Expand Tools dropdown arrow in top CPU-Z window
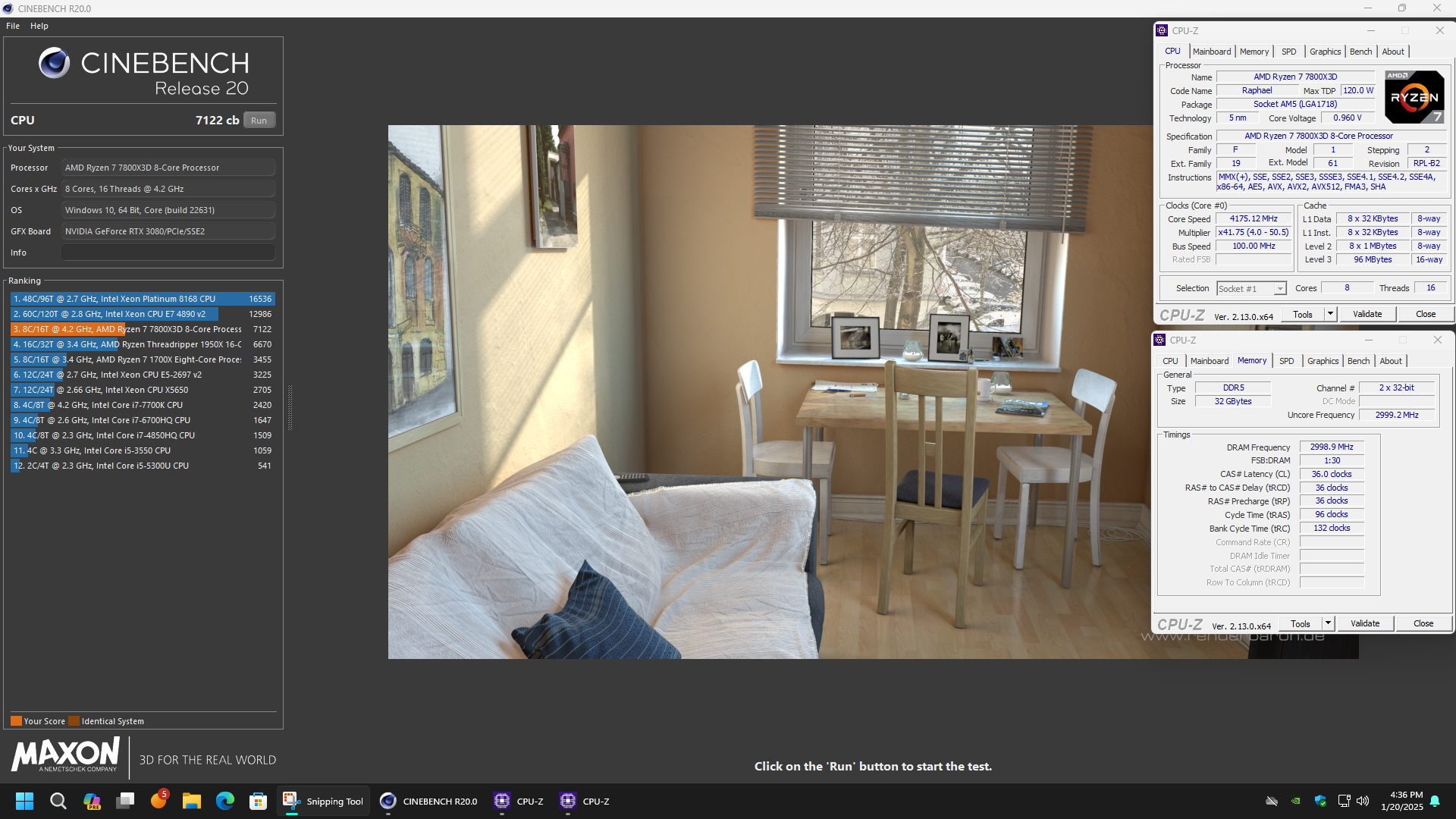The image size is (1456, 819). (x=1330, y=314)
